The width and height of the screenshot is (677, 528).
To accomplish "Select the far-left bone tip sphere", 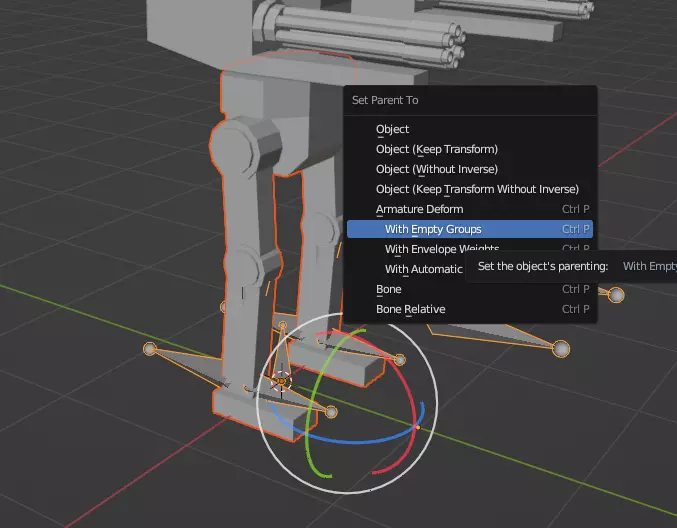I will tap(150, 349).
